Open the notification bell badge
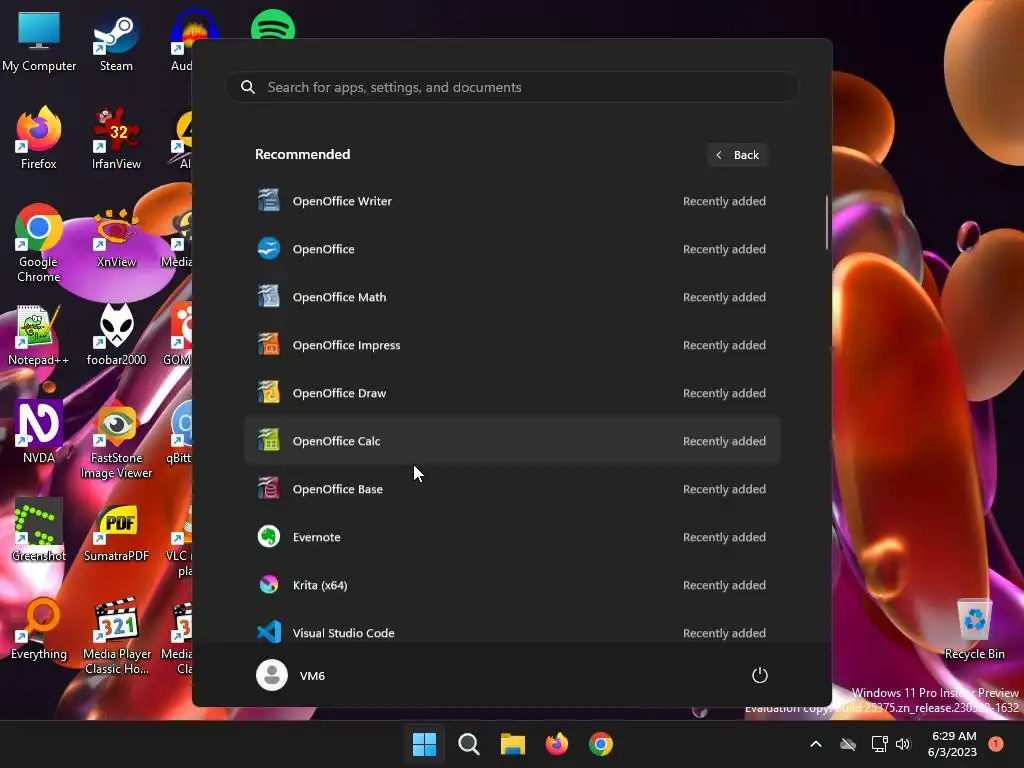This screenshot has width=1024, height=768. pyautogui.click(x=996, y=743)
